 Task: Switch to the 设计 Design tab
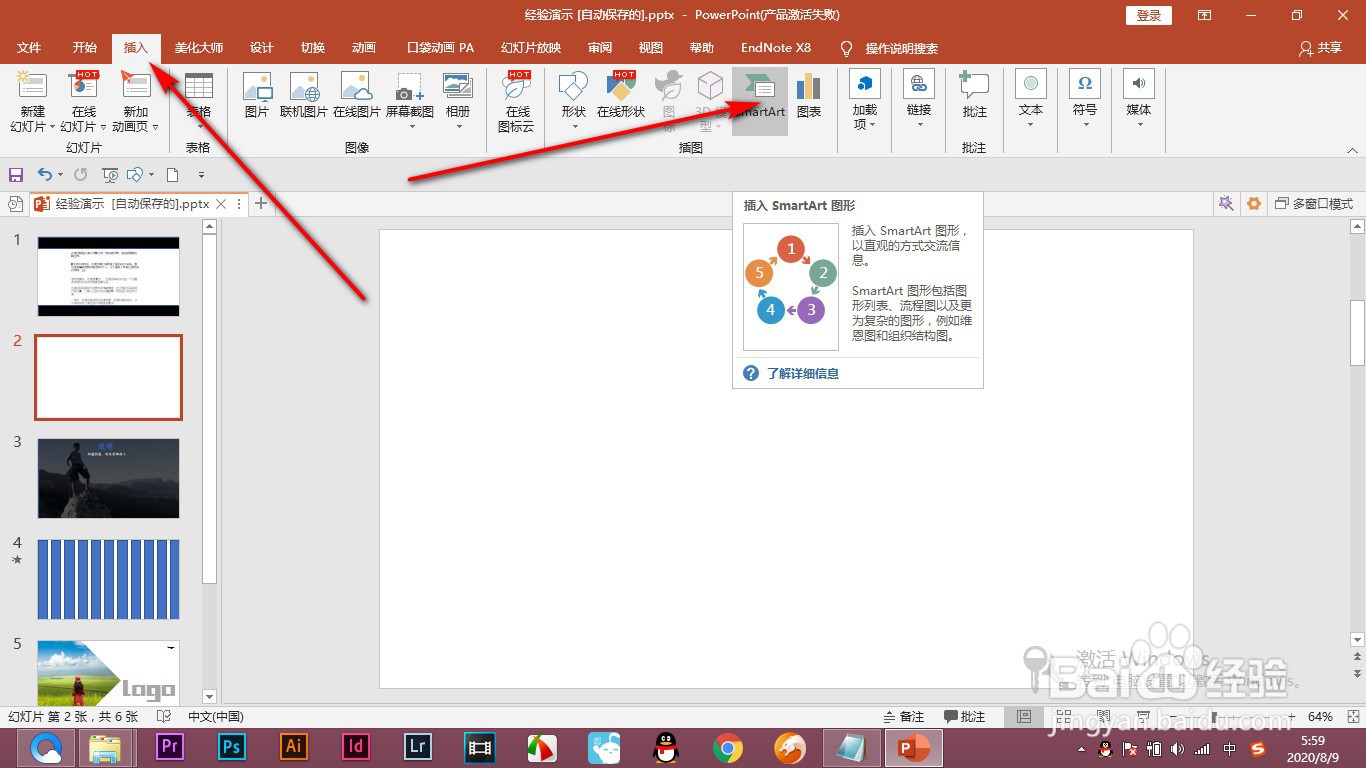click(262, 48)
